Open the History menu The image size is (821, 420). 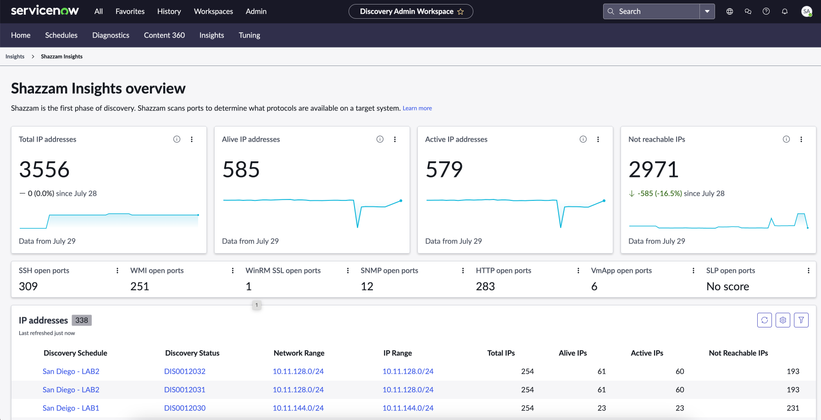point(169,12)
